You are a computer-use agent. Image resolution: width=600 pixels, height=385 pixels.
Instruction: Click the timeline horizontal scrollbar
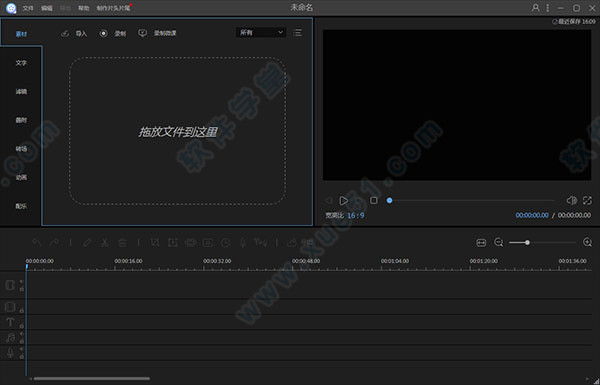point(92,379)
